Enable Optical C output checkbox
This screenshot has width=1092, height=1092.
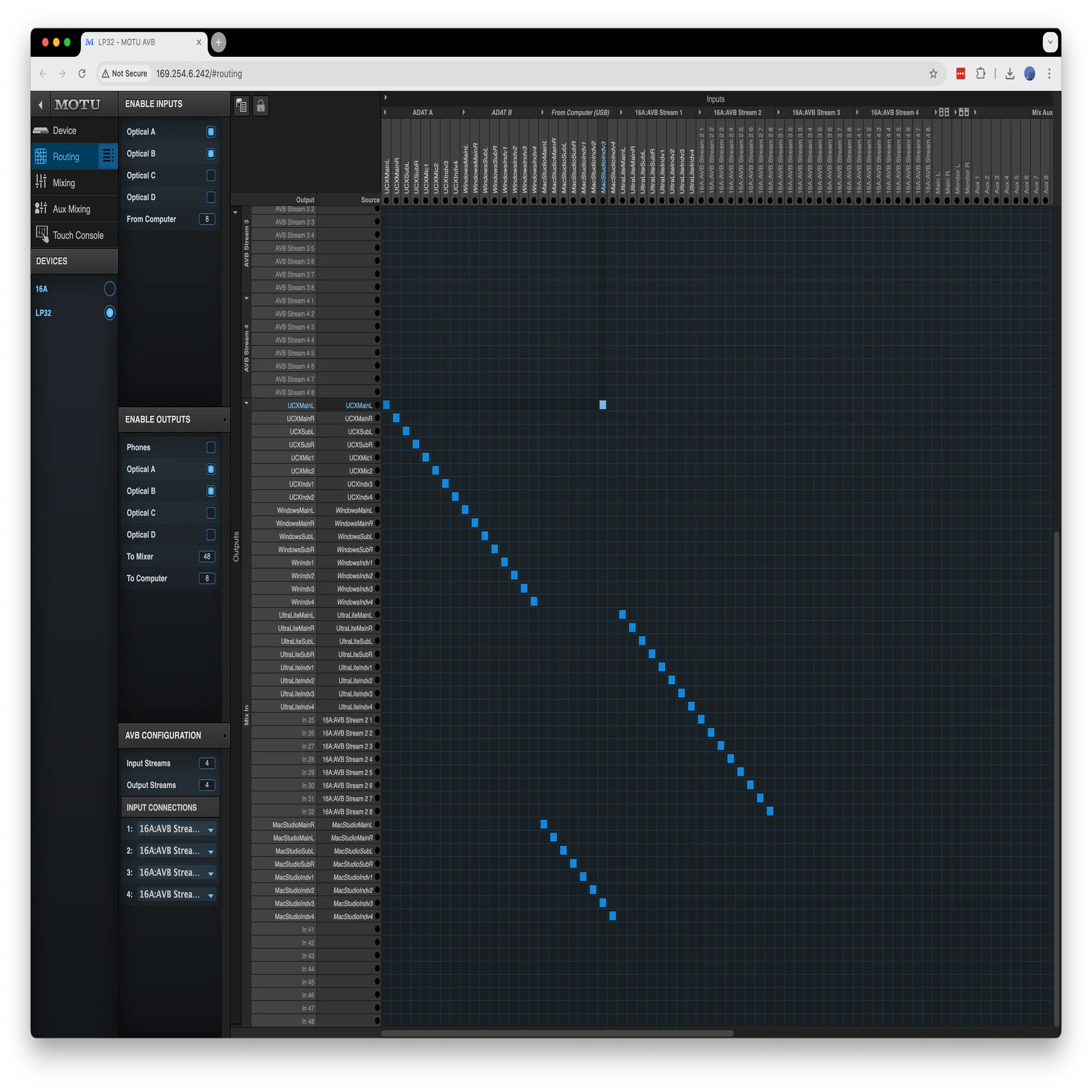pyautogui.click(x=211, y=513)
